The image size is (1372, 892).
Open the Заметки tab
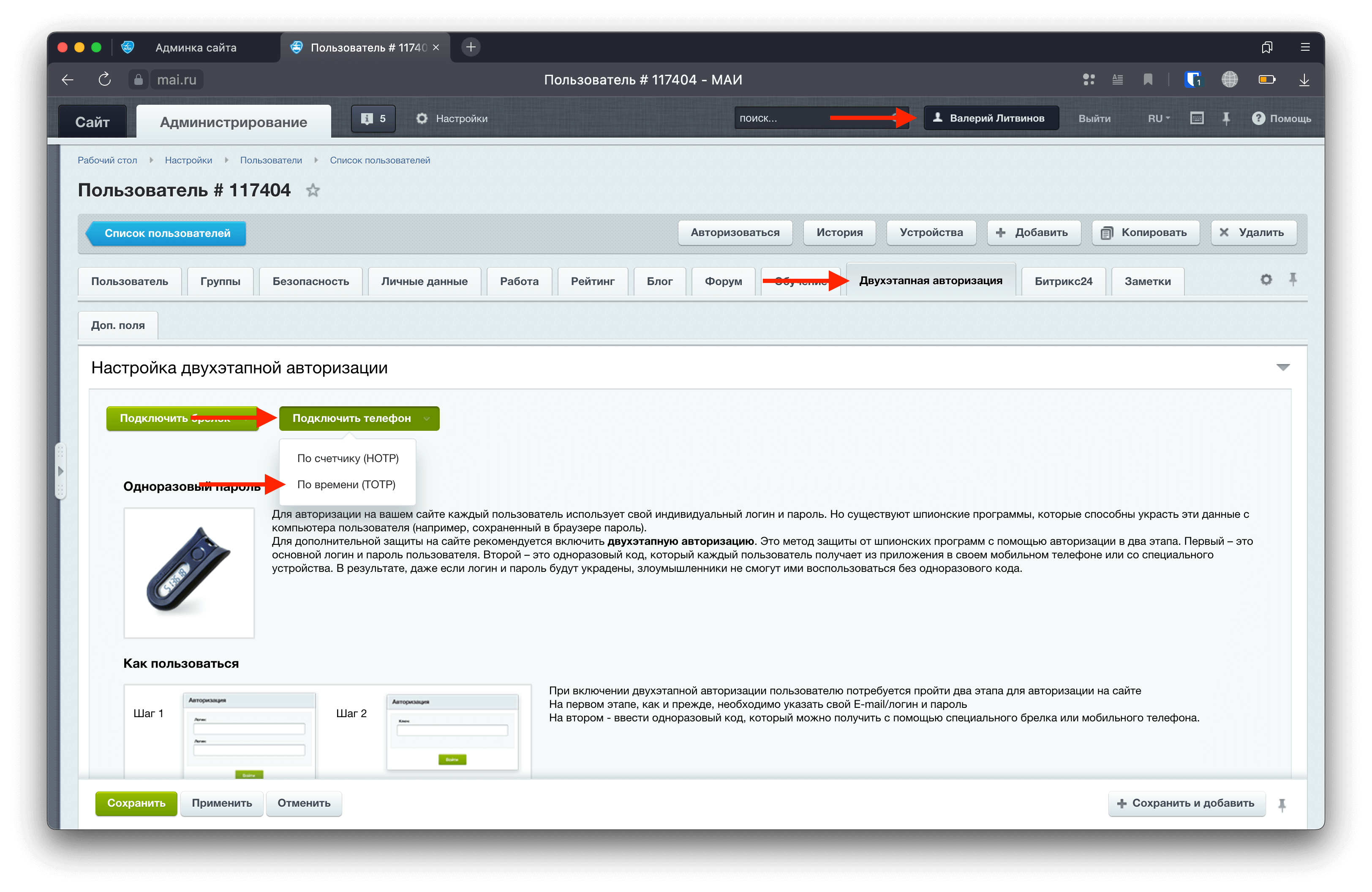(1147, 282)
